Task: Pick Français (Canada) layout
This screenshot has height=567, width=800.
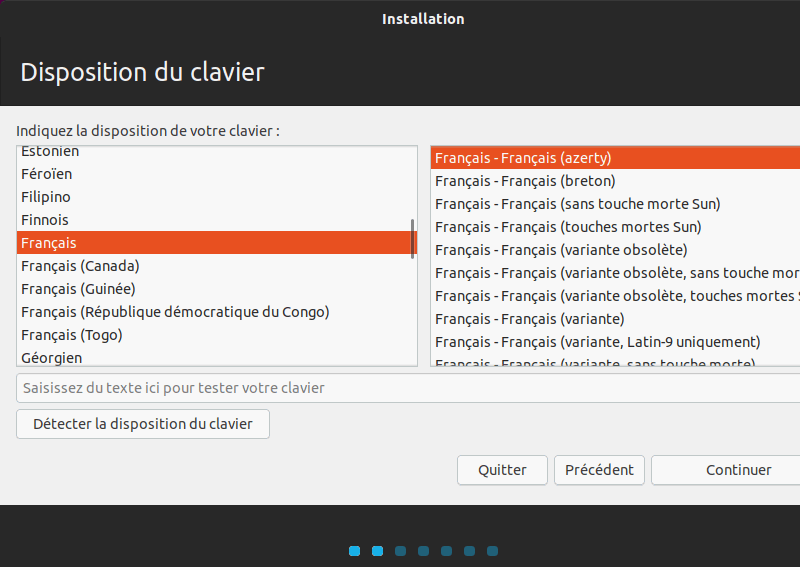Action: [80, 266]
